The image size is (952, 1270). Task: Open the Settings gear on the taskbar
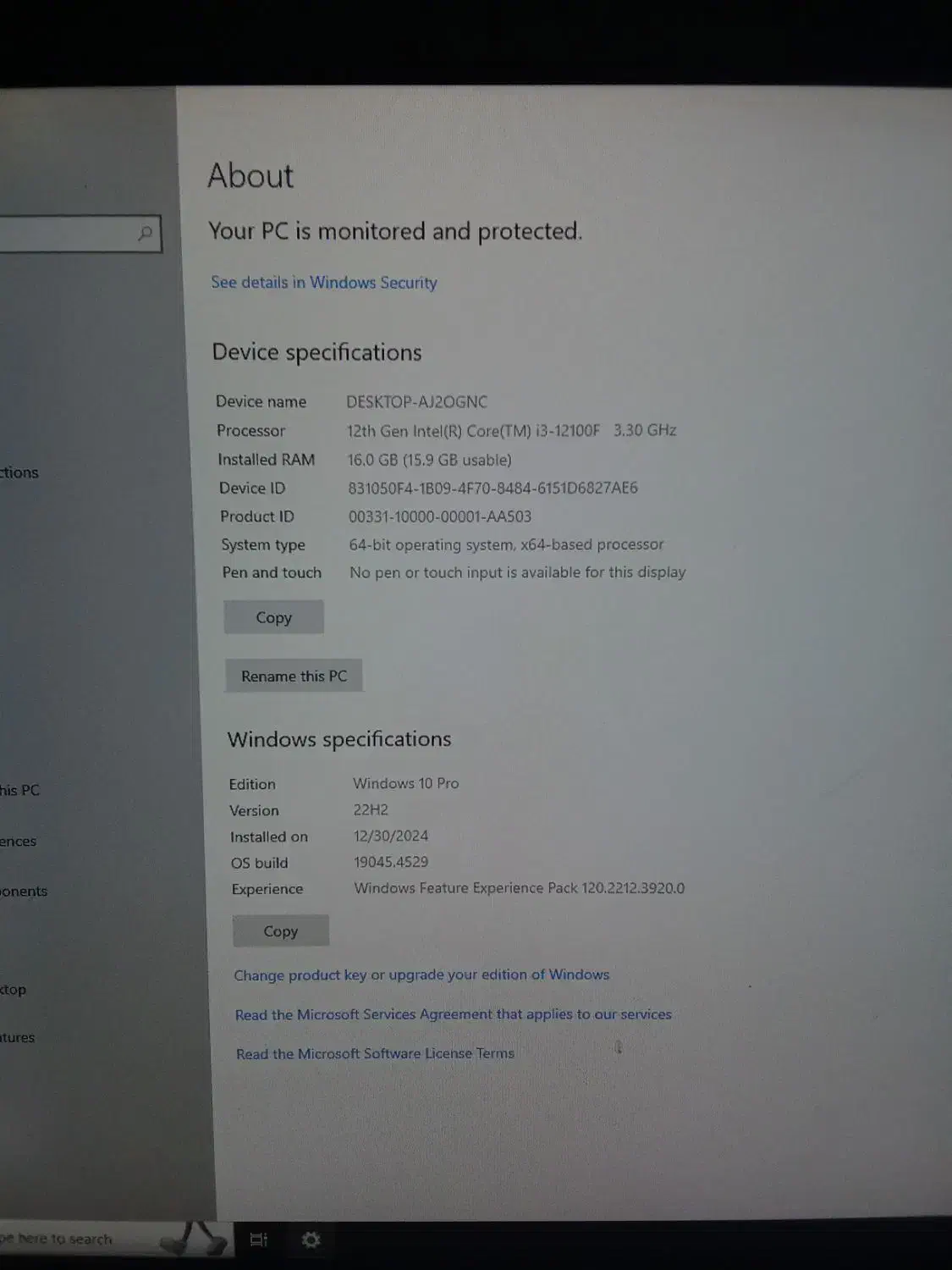[311, 1240]
